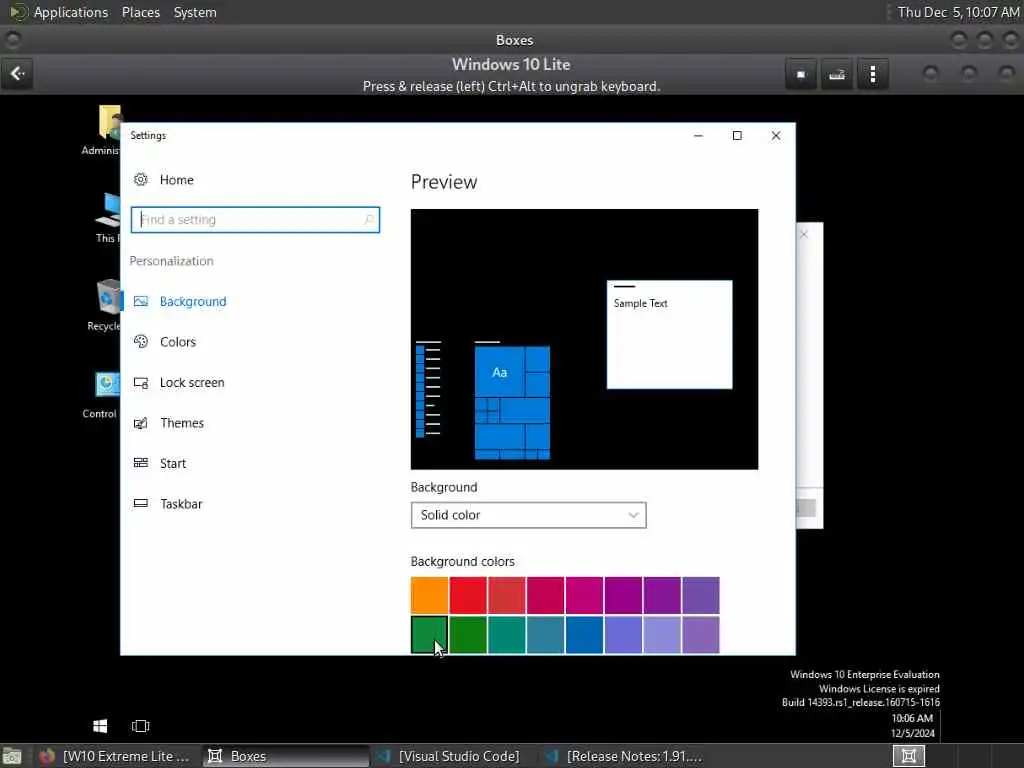Open Start settings via its tiles icon
Viewport: 1024px width, 768px height.
click(140, 463)
